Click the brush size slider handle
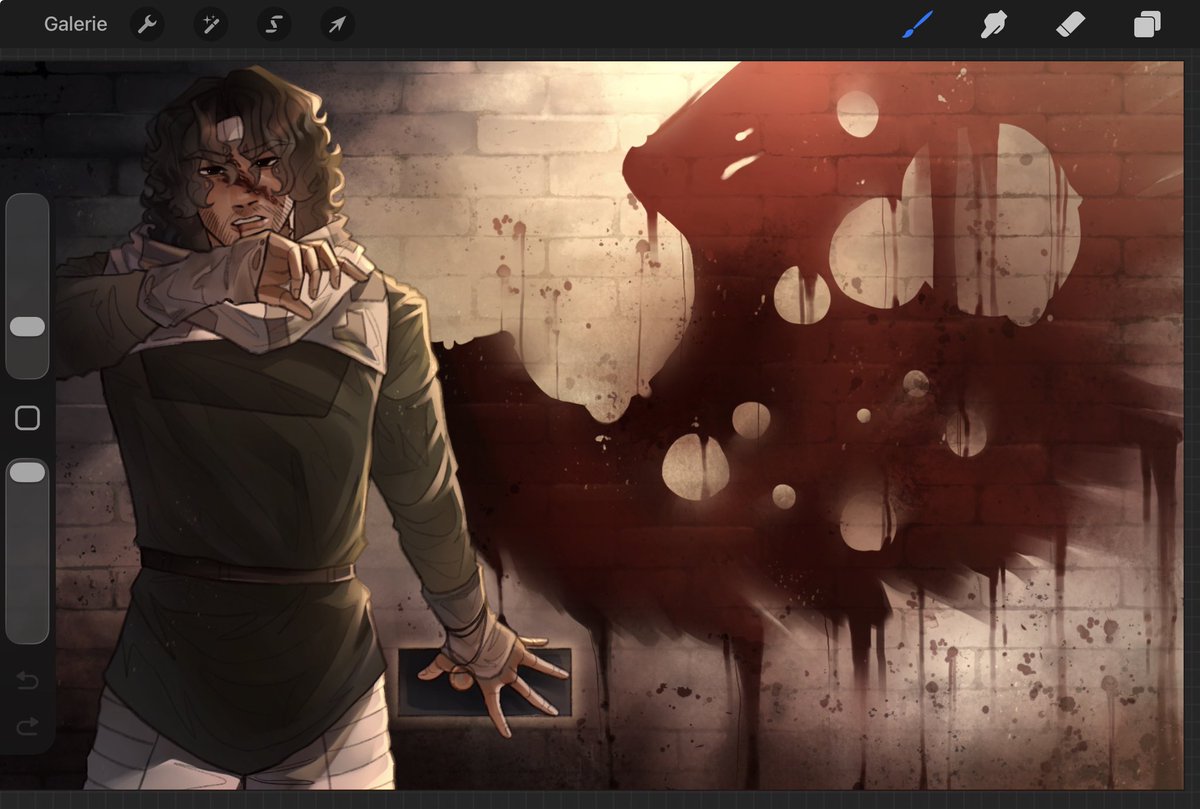 [x=27, y=327]
